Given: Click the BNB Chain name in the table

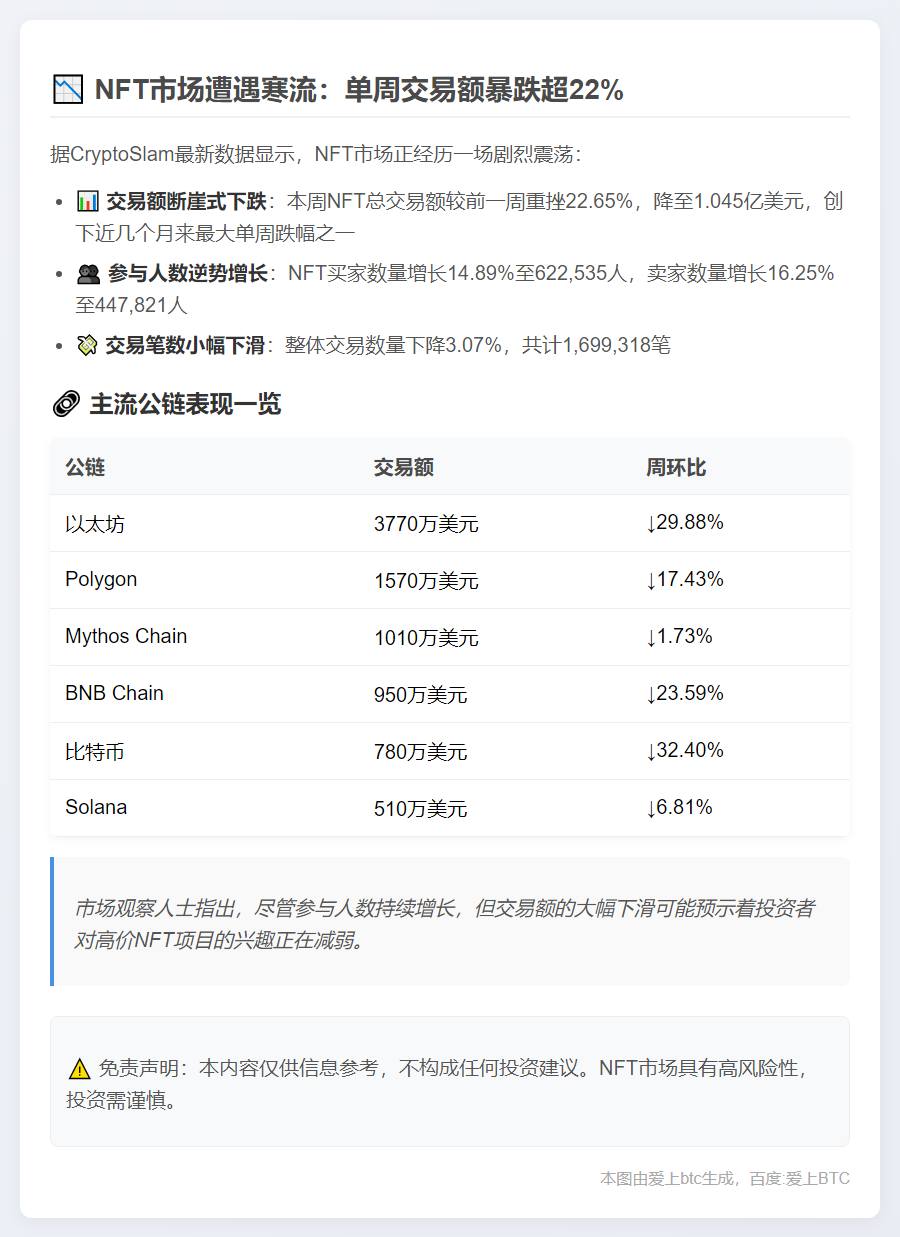Looking at the screenshot, I should (x=113, y=693).
